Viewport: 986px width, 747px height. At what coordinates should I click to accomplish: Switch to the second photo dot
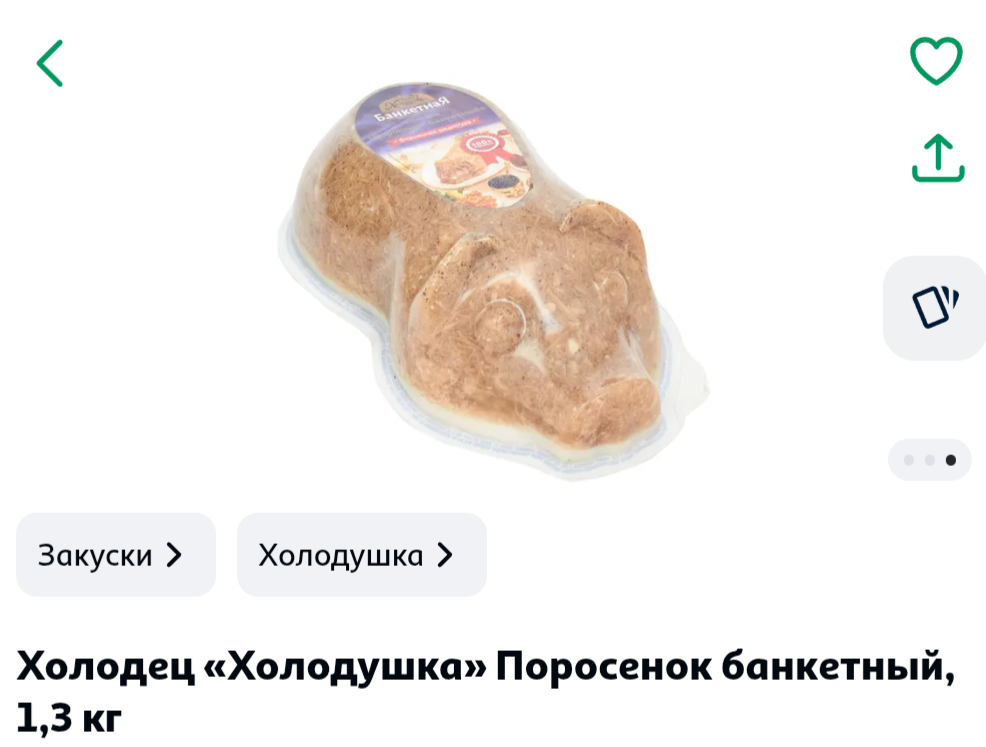pyautogui.click(x=929, y=460)
